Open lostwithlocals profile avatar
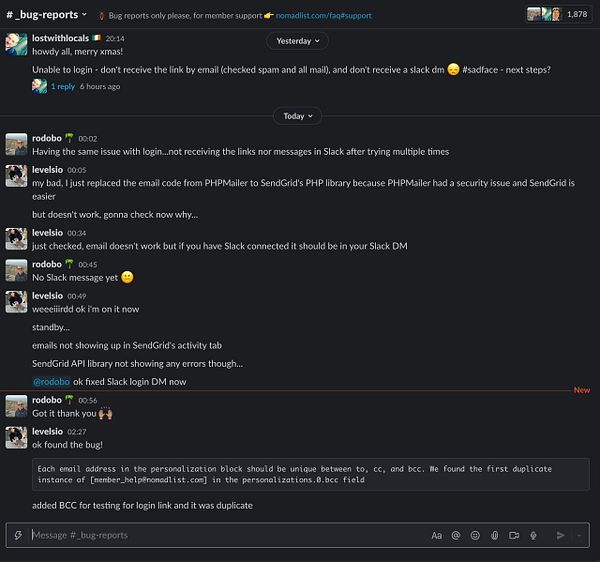Image resolution: width=600 pixels, height=562 pixels. pyautogui.click(x=16, y=46)
